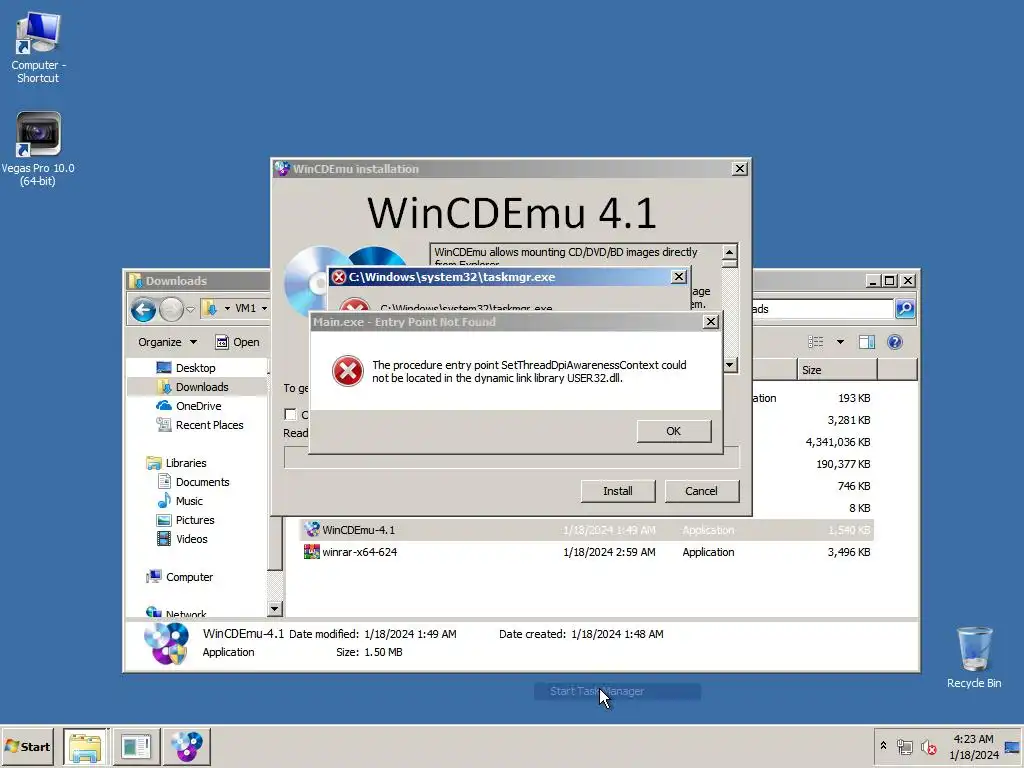Open Explorer help
1024x768 pixels.
point(895,342)
